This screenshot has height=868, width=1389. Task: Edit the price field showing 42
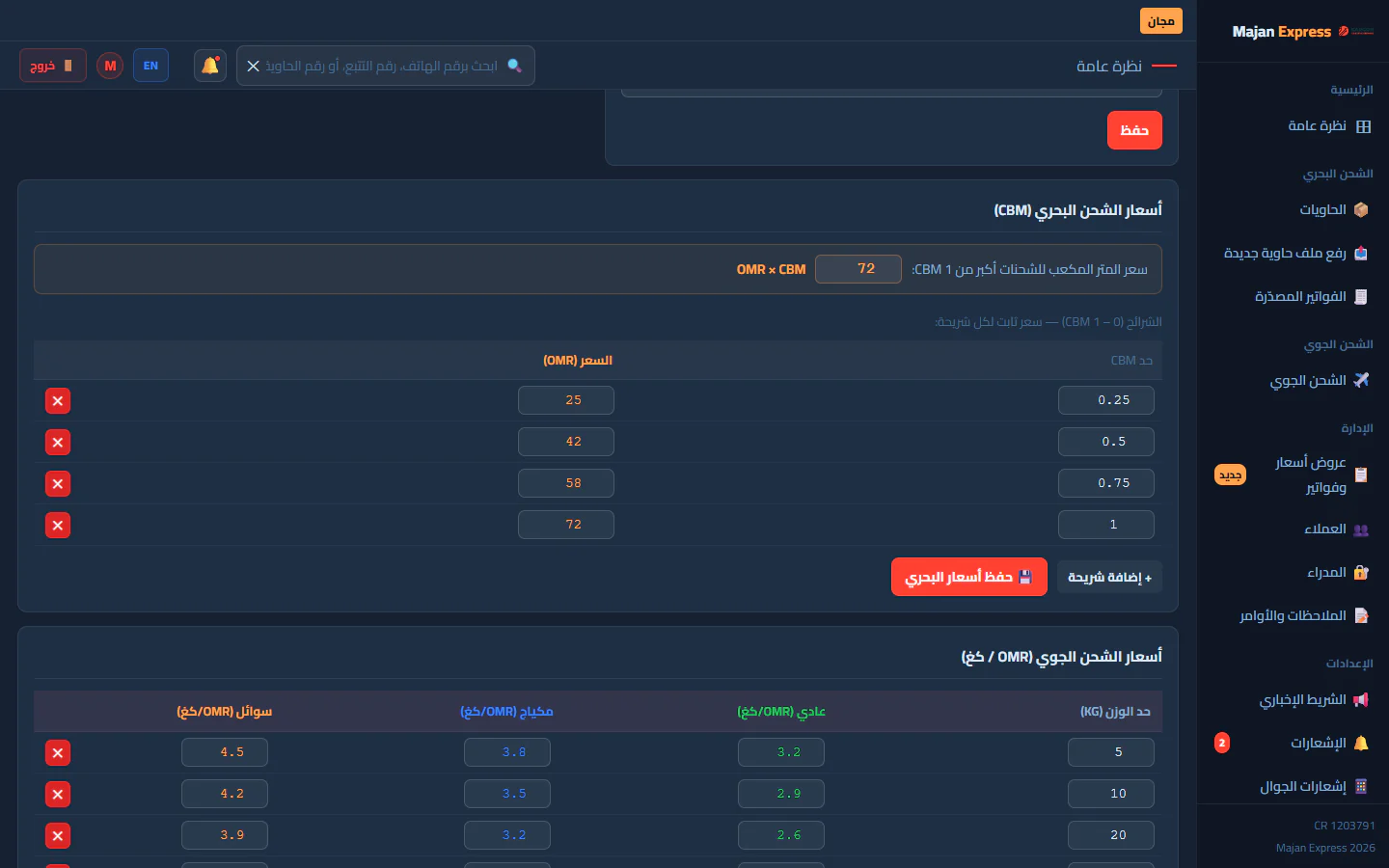coord(566,442)
